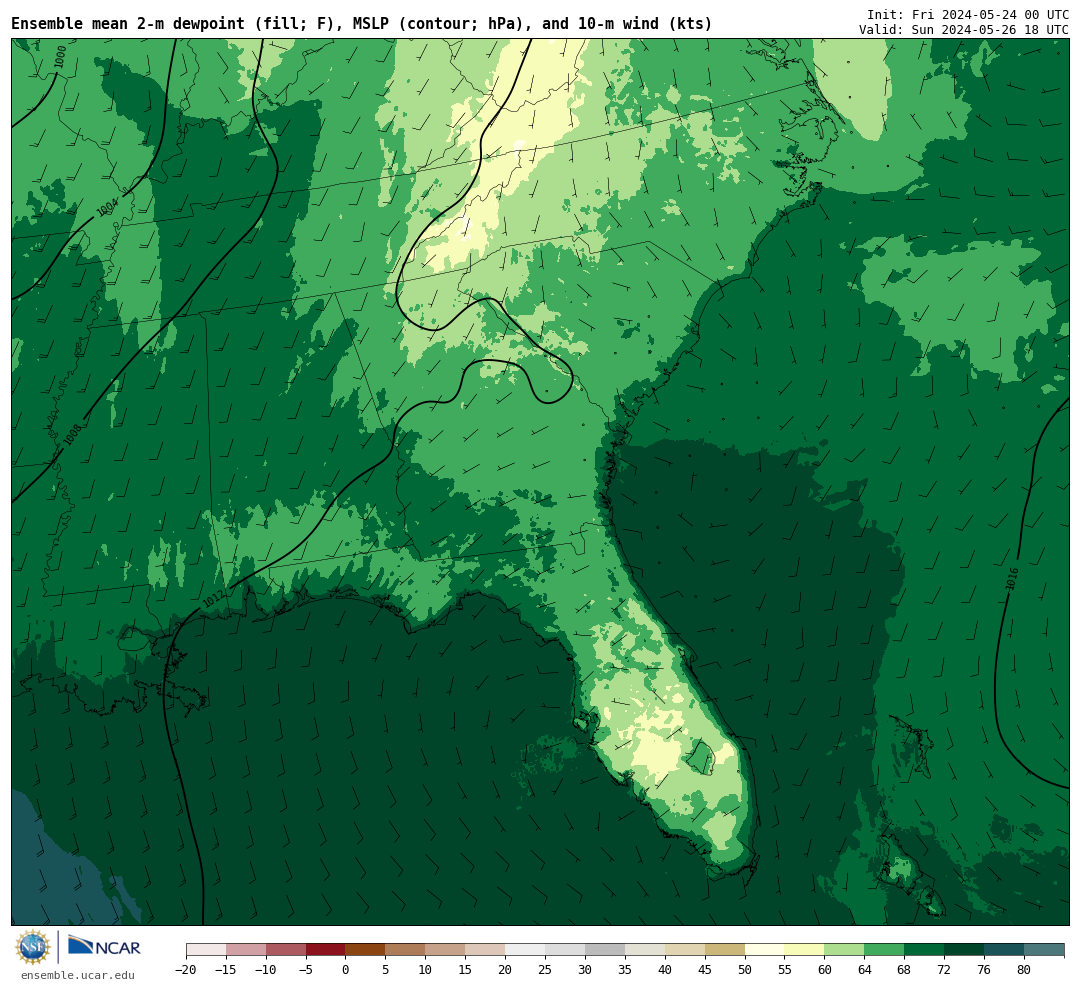Pick the 5 to 10 light brown swatch
Image resolution: width=1080 pixels, height=988 pixels.
click(x=406, y=950)
